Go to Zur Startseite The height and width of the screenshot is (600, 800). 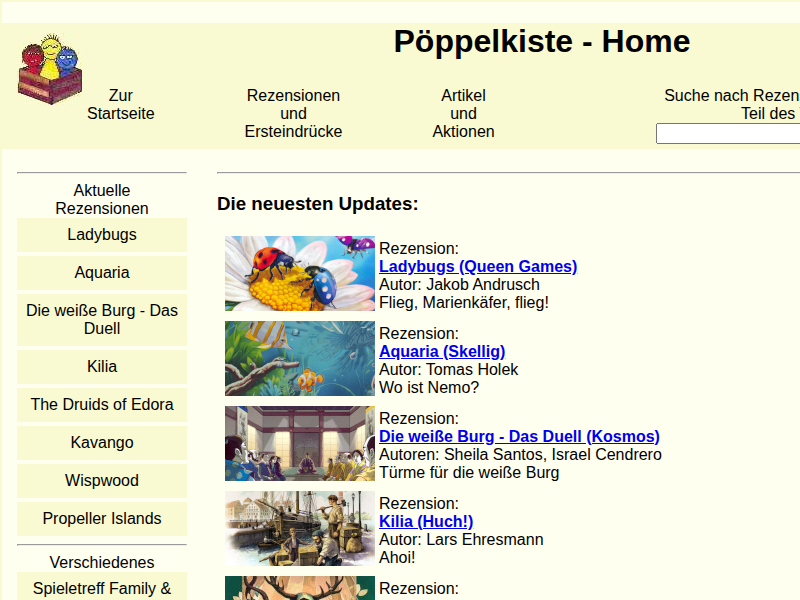click(x=121, y=105)
